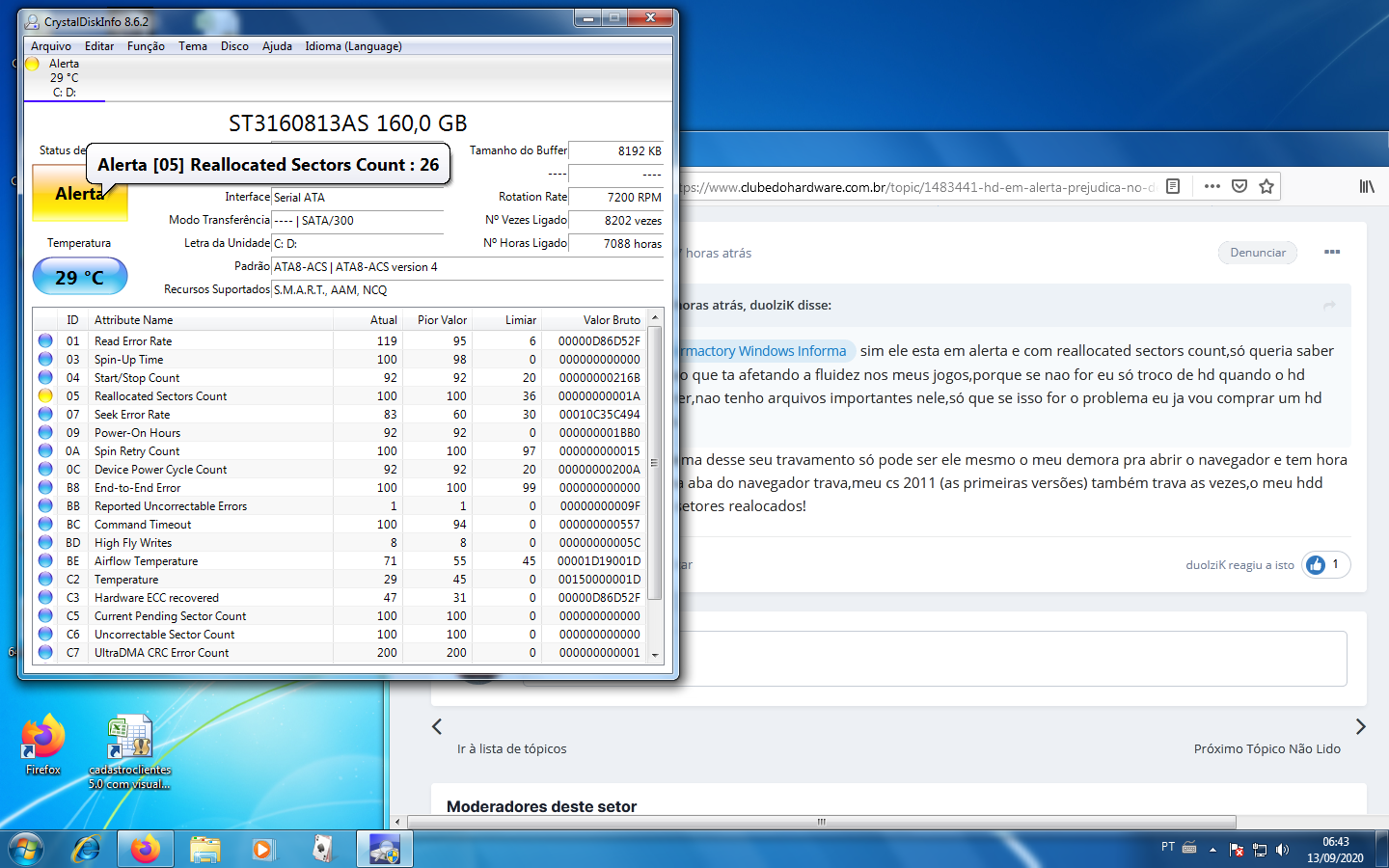Open page actions menu in address bar
Screen dimensions: 1389x868
coord(1212,186)
